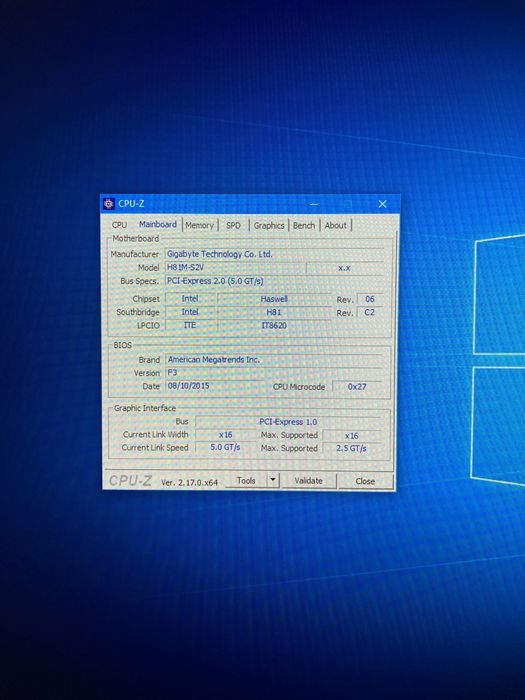The height and width of the screenshot is (700, 525).
Task: Select the Mainboard tab
Action: click(x=158, y=225)
